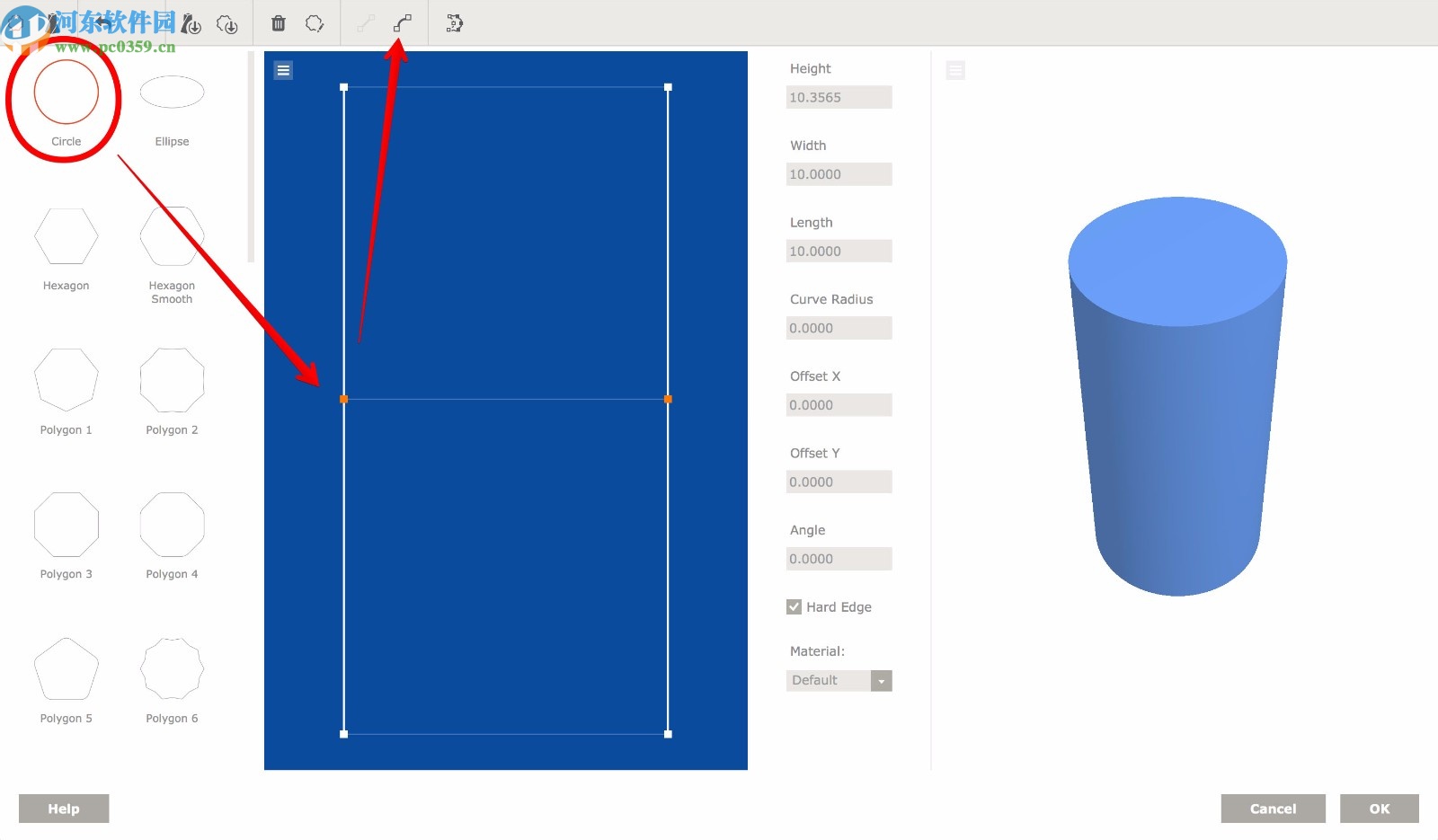Edit the Curve Radius field
The height and width of the screenshot is (840, 1438).
[839, 328]
